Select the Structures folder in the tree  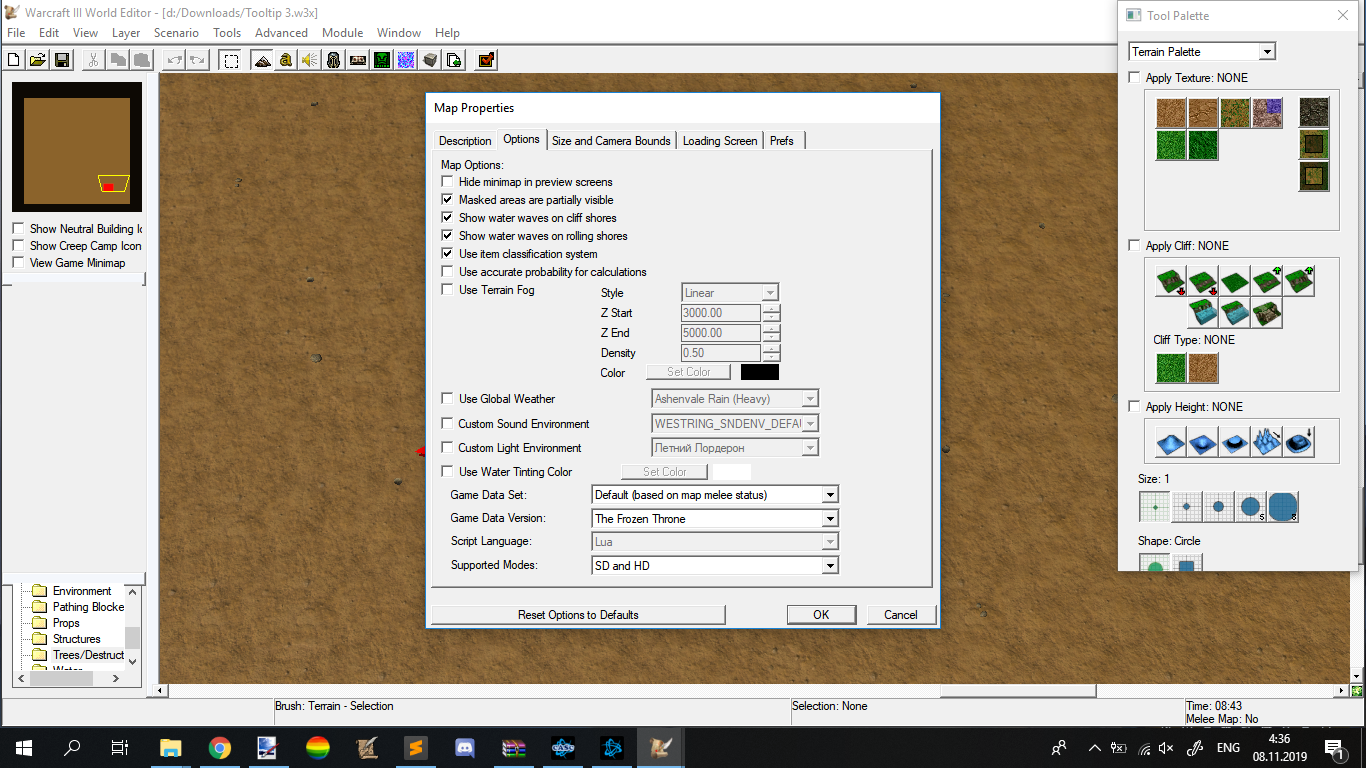77,639
